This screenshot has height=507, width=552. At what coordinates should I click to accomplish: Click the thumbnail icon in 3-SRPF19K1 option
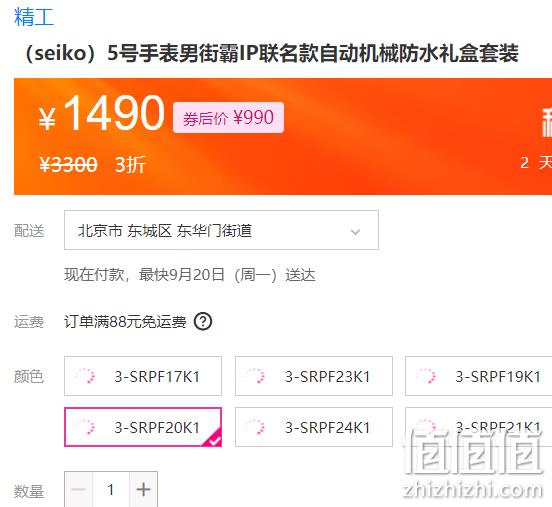[x=426, y=376]
